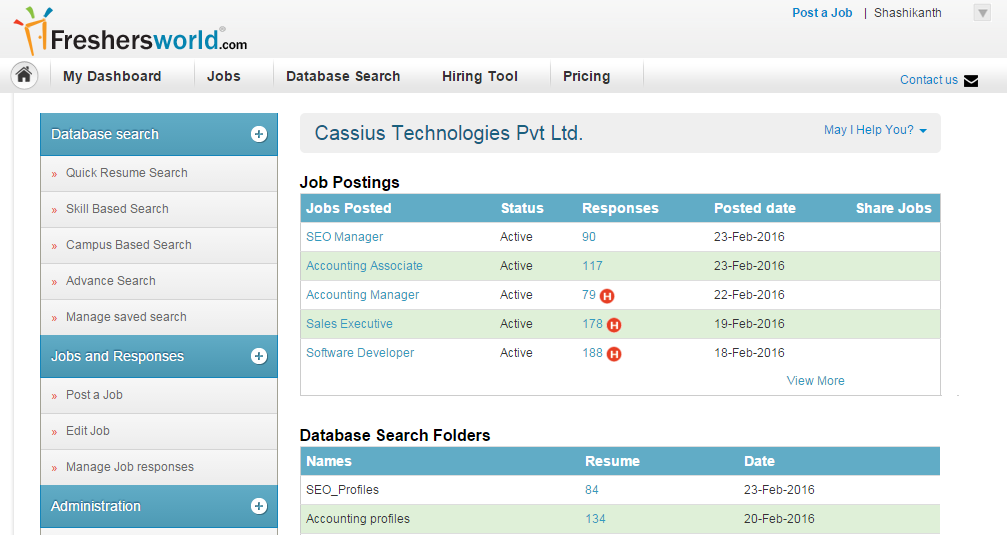Select Database Search in top navigation

click(x=343, y=76)
